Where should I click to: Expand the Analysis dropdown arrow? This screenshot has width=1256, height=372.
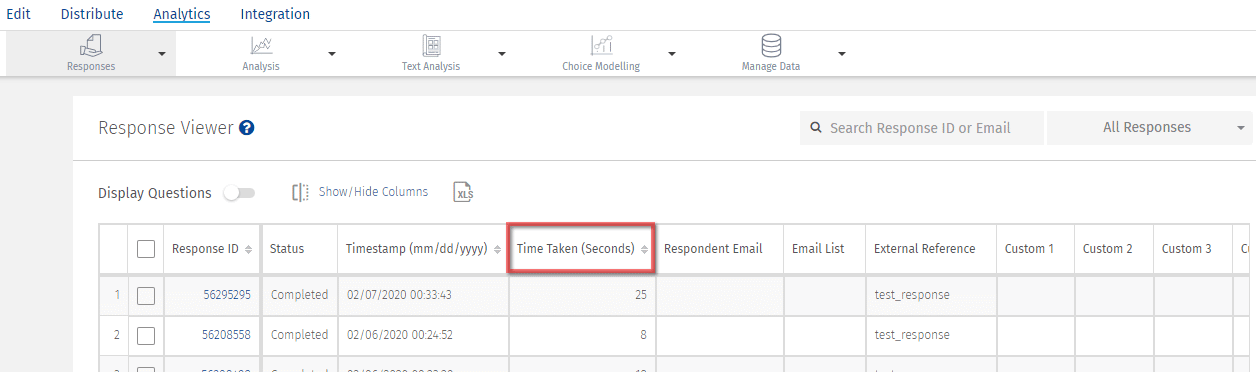332,54
